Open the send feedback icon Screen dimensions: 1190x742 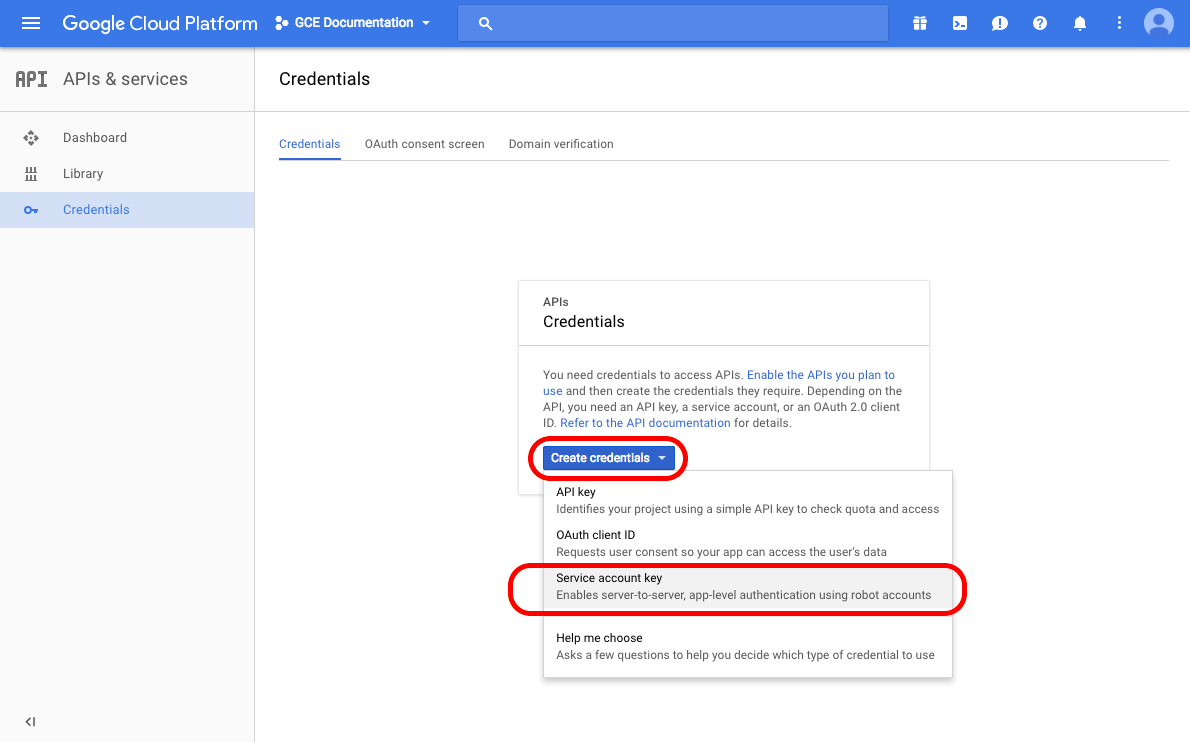click(x=1000, y=24)
